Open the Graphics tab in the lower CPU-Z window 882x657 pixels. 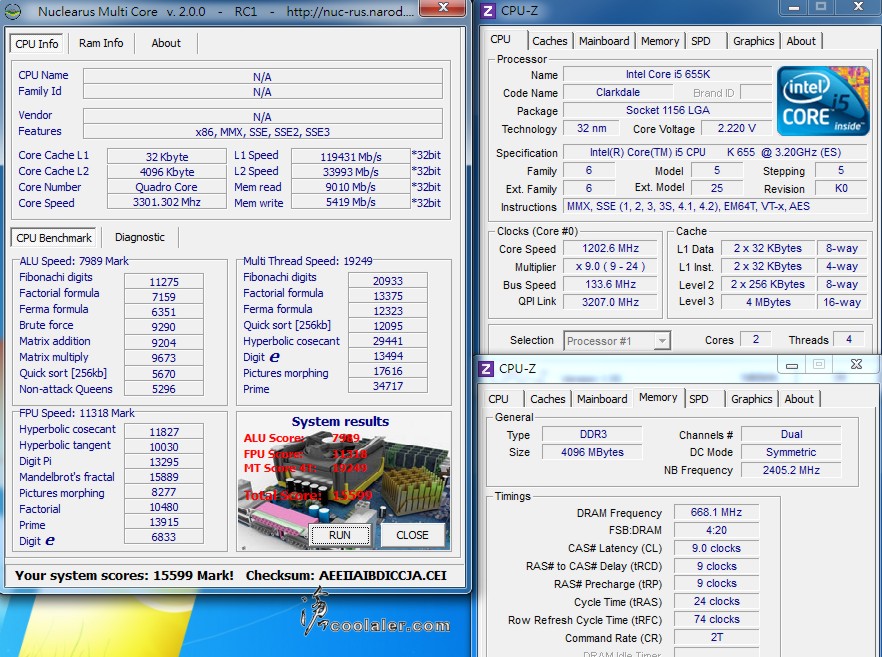(752, 399)
